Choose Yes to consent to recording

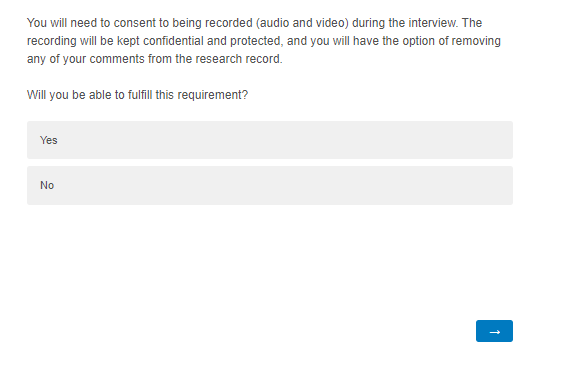pos(270,140)
